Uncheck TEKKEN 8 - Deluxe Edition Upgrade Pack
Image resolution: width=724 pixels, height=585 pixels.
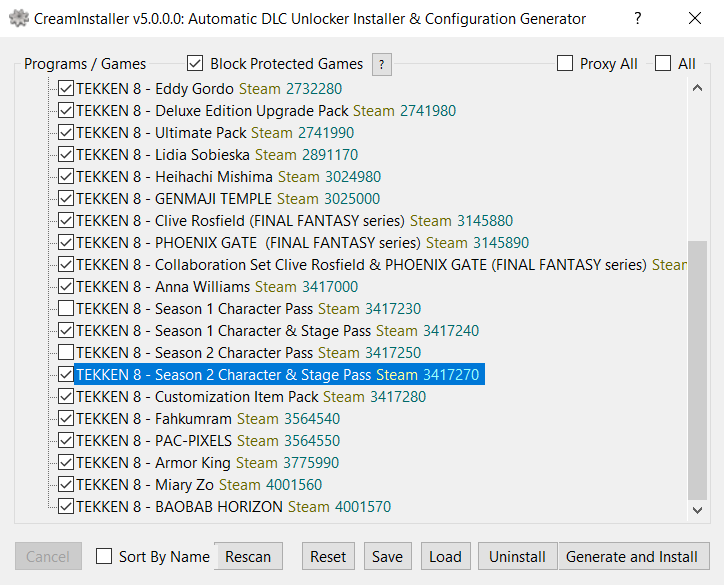tap(66, 111)
